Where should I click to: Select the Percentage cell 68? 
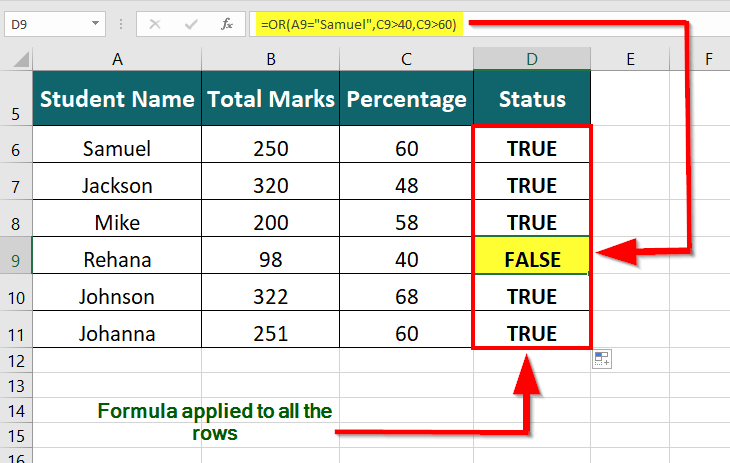(x=406, y=293)
